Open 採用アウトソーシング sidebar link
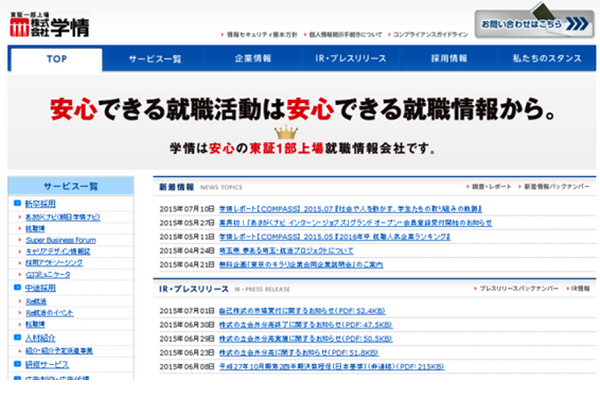This screenshot has height=398, width=600. (54, 263)
